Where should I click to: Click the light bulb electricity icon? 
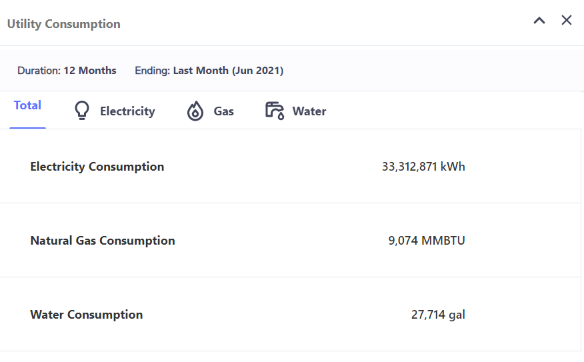click(82, 111)
